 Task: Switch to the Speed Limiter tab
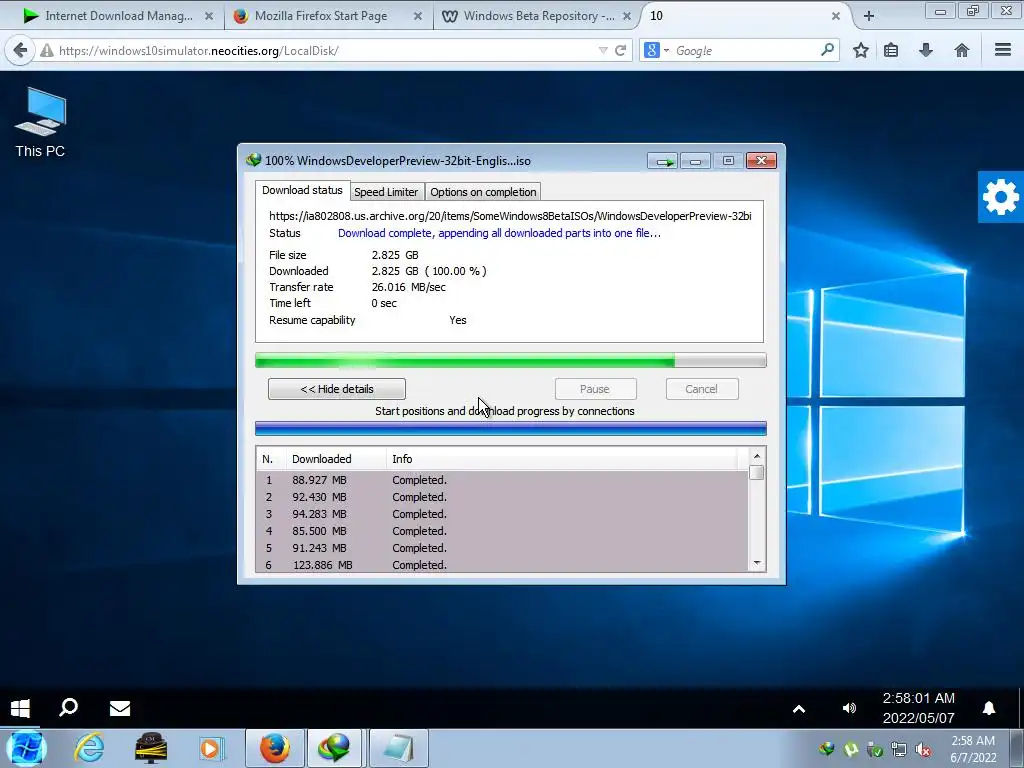(386, 192)
